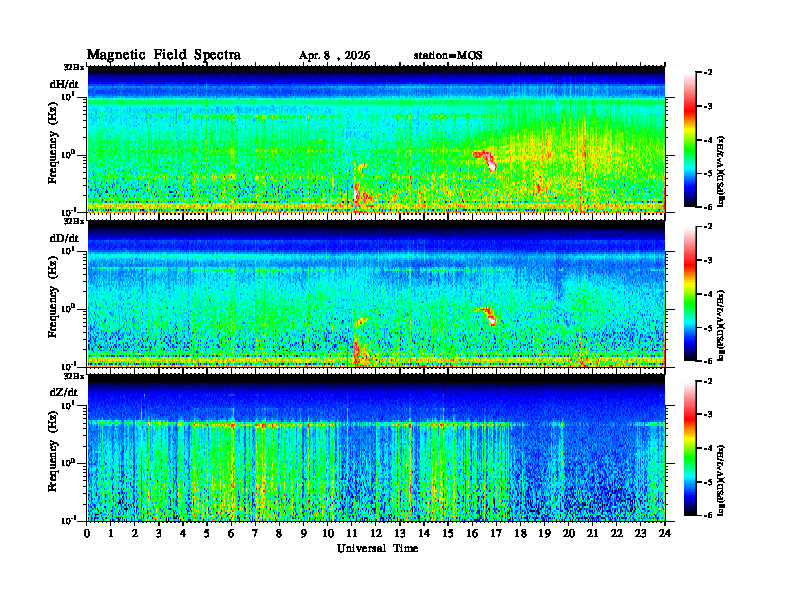This screenshot has height=612, width=792.
Task: Click hour "24" on the time axis
Action: pos(665,534)
